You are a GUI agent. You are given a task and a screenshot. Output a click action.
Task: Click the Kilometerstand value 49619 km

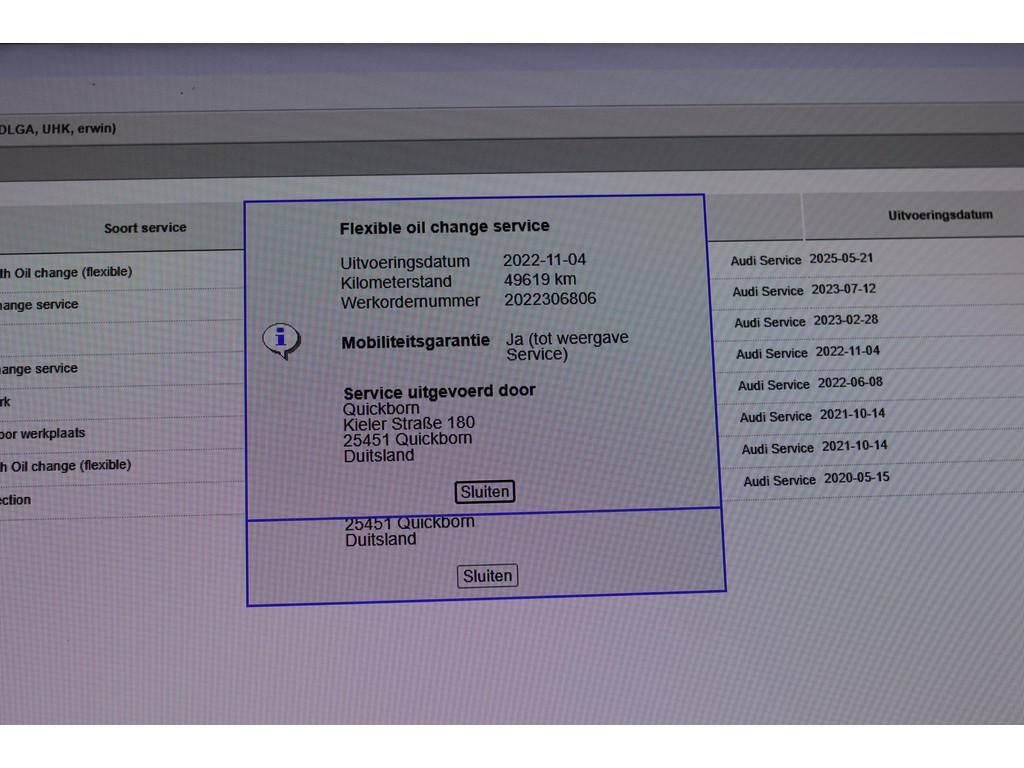pyautogui.click(x=540, y=280)
